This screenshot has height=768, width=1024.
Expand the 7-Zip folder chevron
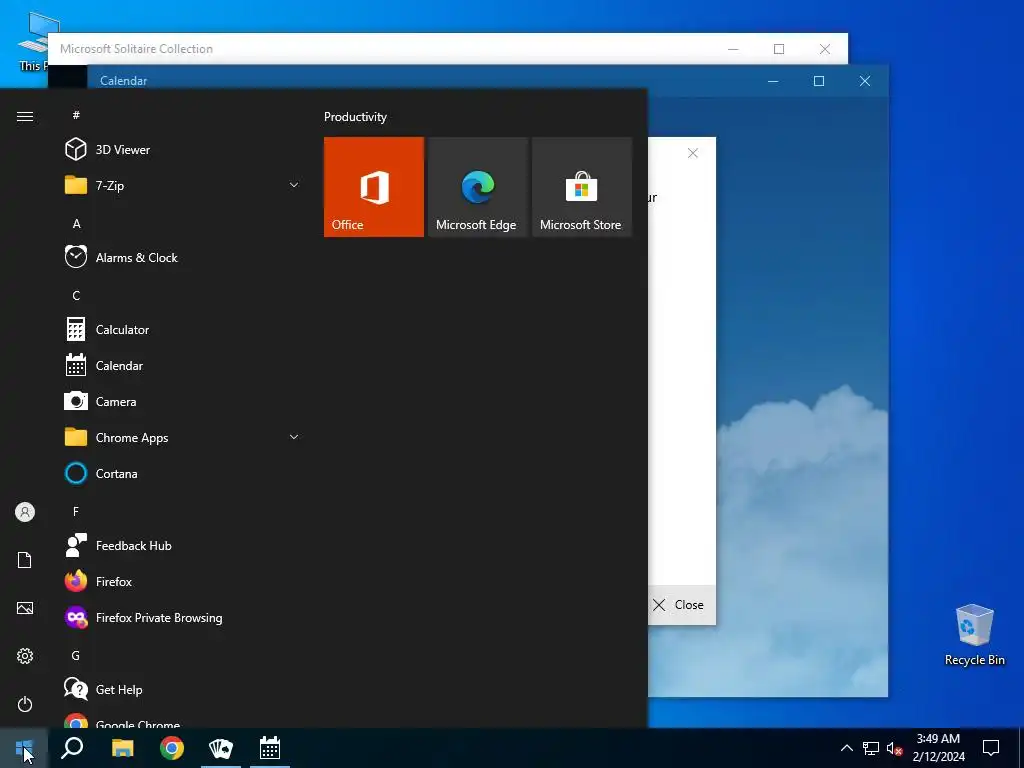tap(294, 185)
